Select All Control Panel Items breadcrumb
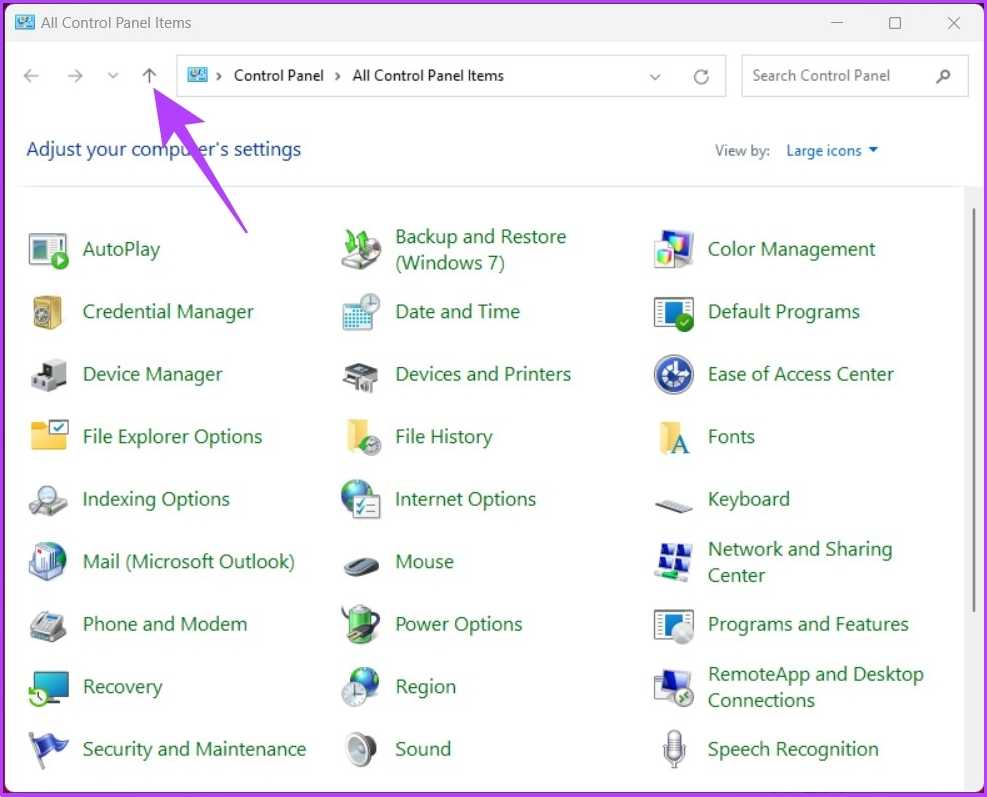The image size is (987, 797). (428, 76)
